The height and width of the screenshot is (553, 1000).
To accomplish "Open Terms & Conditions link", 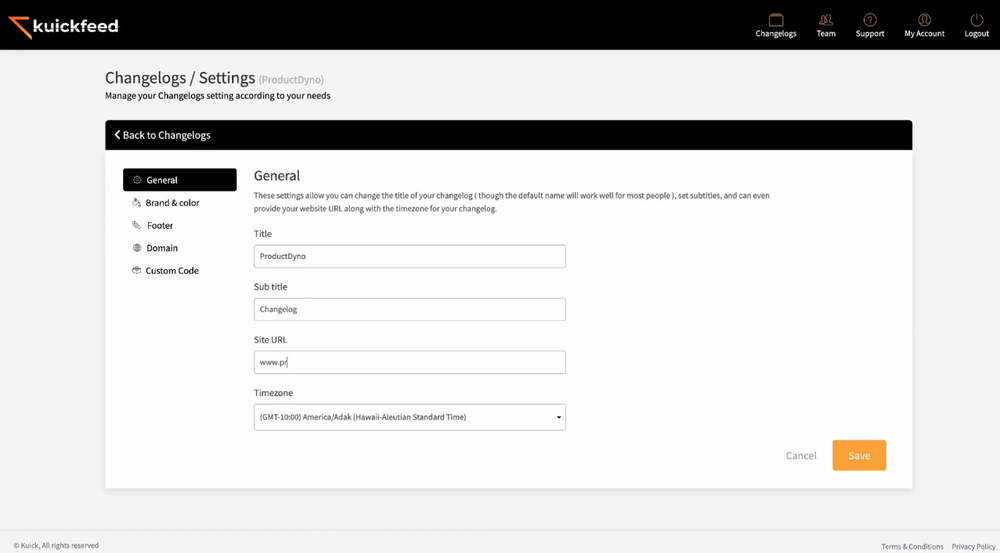I will click(x=912, y=547).
